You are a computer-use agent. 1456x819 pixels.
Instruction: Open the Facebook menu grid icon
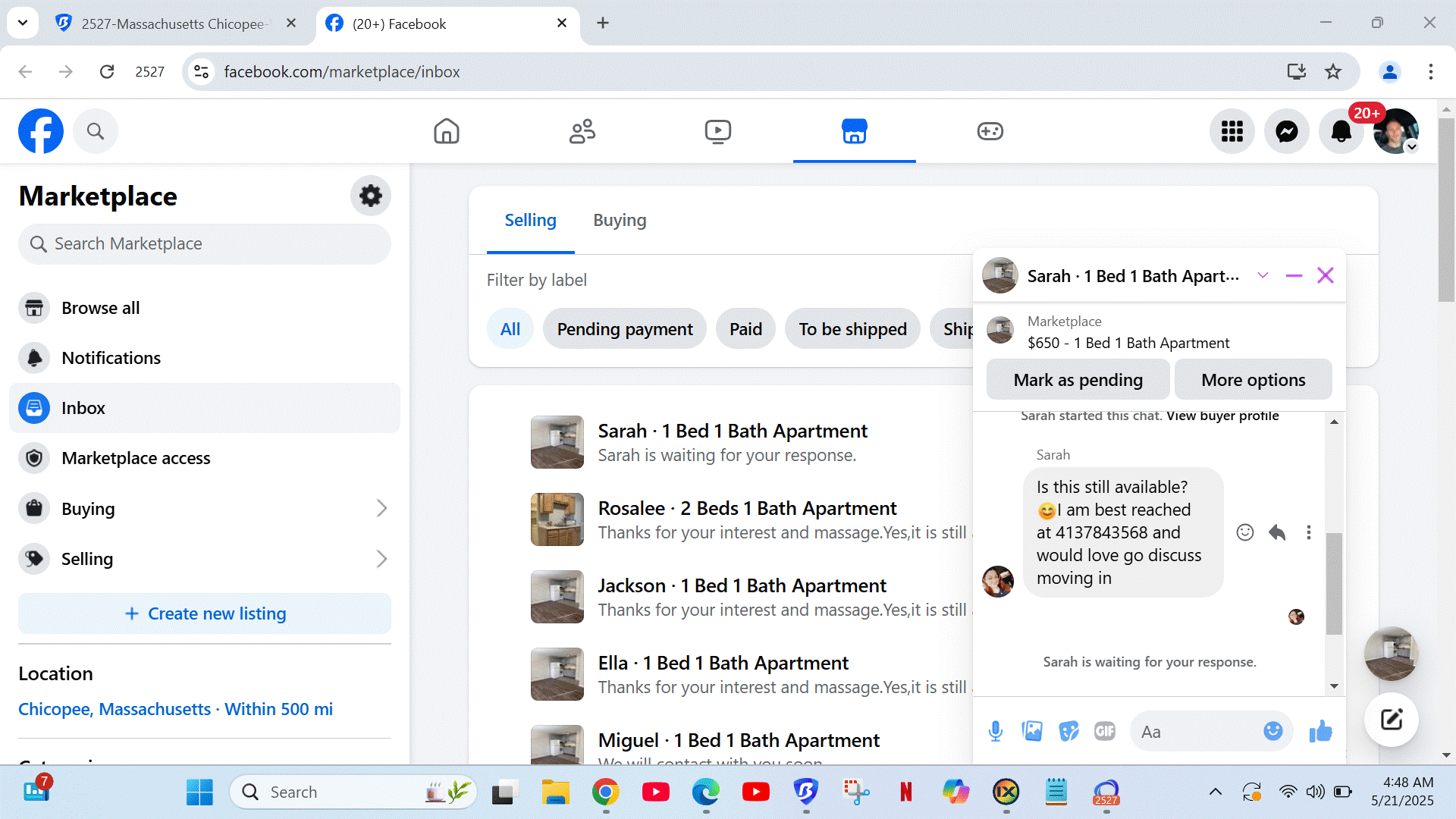[x=1232, y=131]
